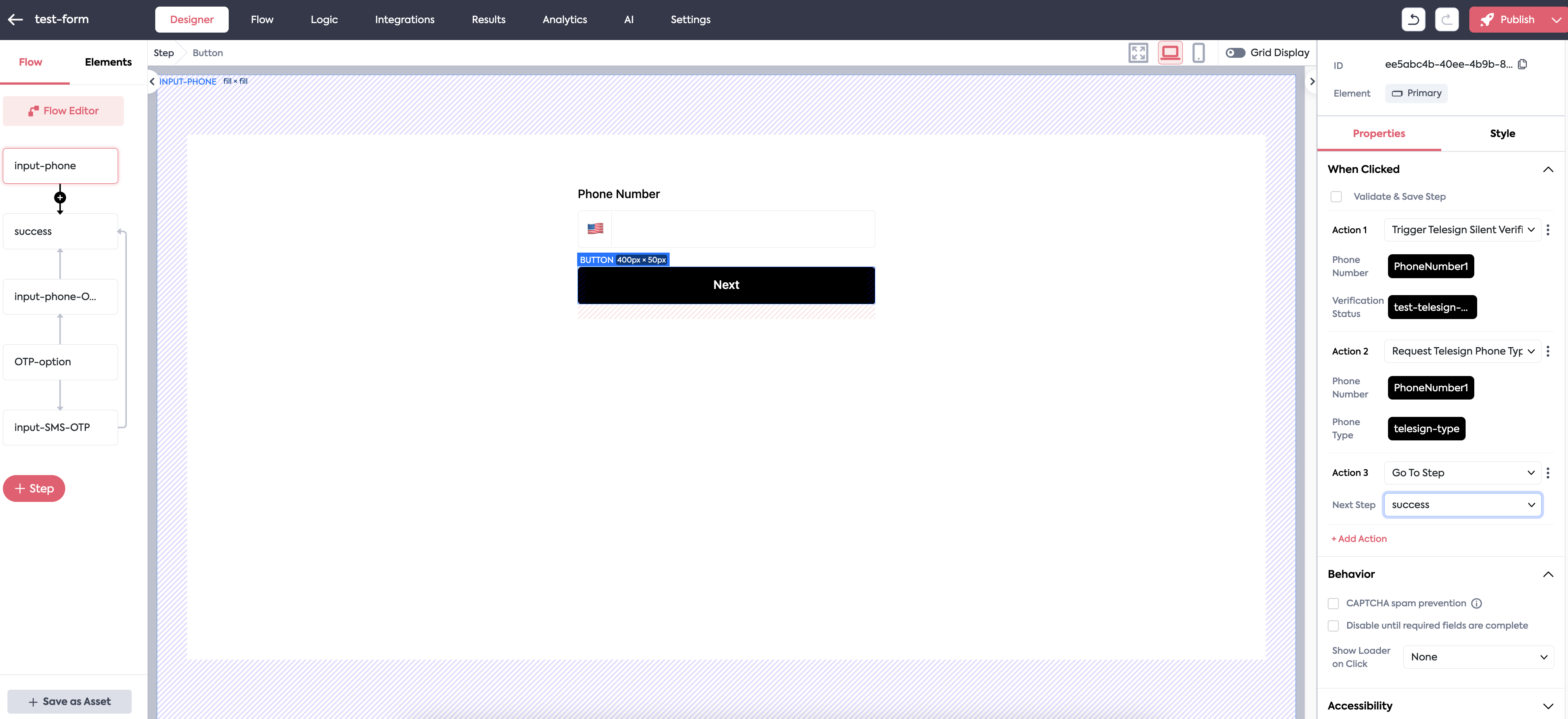The image size is (1568, 719).
Task: Click the info icon beside CAPTCHA spam prevention
Action: pyautogui.click(x=1476, y=603)
